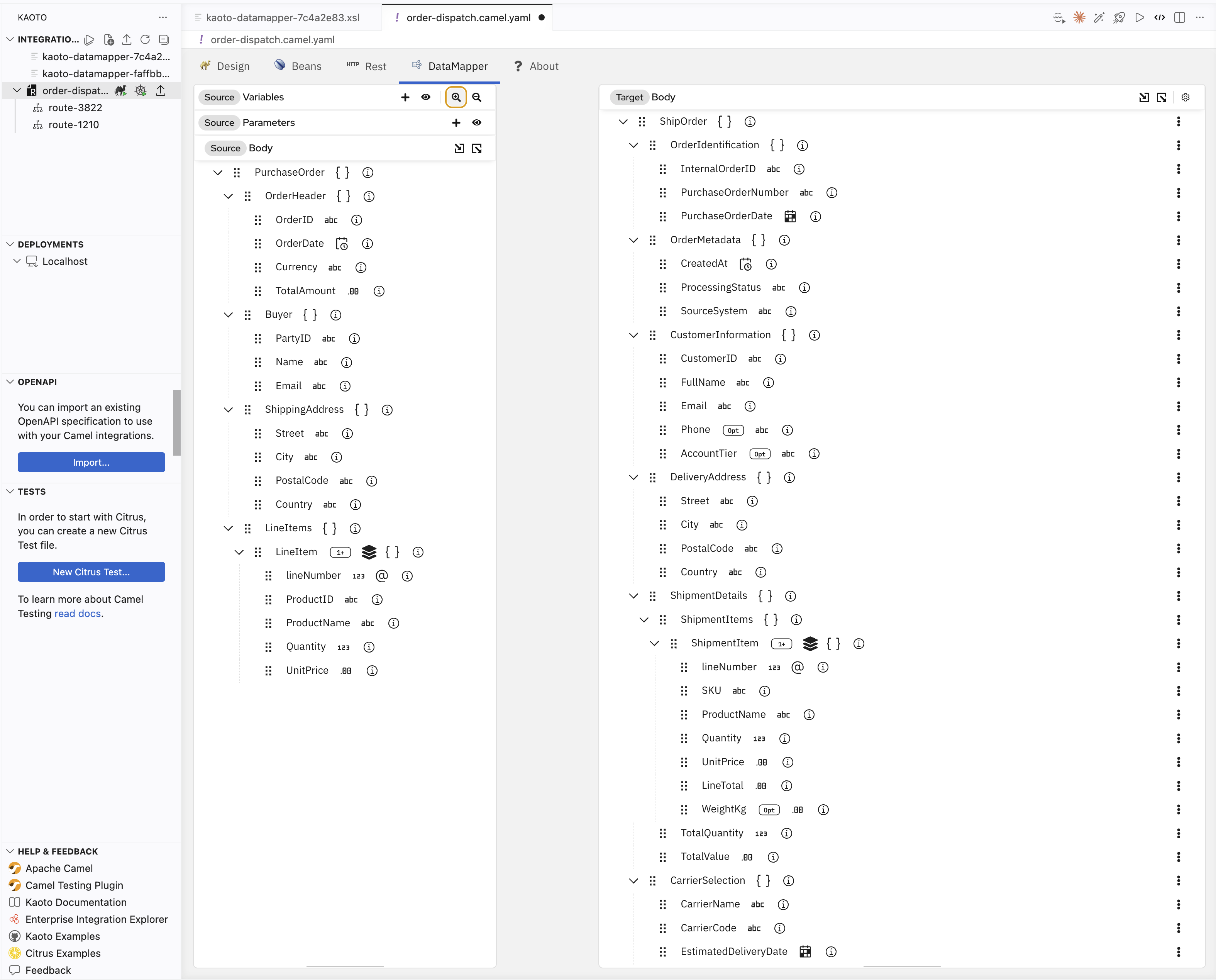Viewport: 1216px width, 980px height.
Task: Open Target Body settings gear
Action: [x=1185, y=97]
